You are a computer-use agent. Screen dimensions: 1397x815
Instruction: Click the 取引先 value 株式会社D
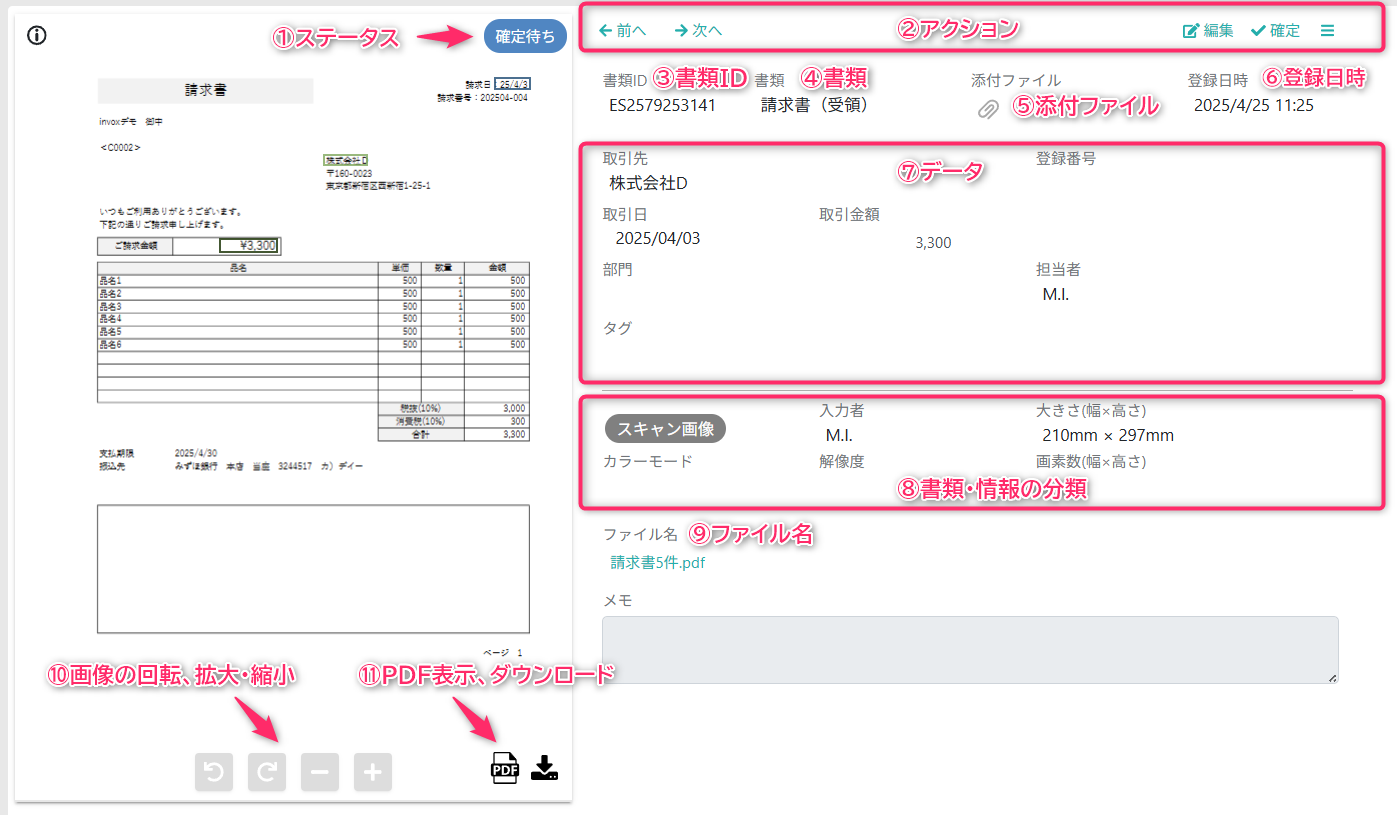648,184
